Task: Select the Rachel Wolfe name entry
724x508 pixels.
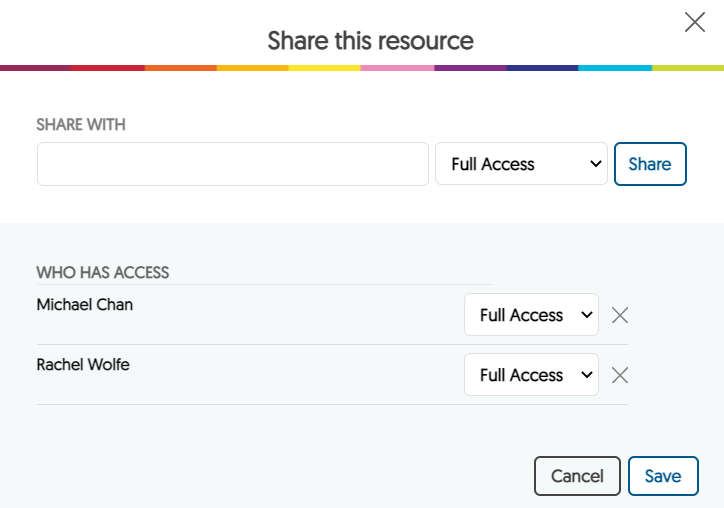Action: click(x=83, y=365)
